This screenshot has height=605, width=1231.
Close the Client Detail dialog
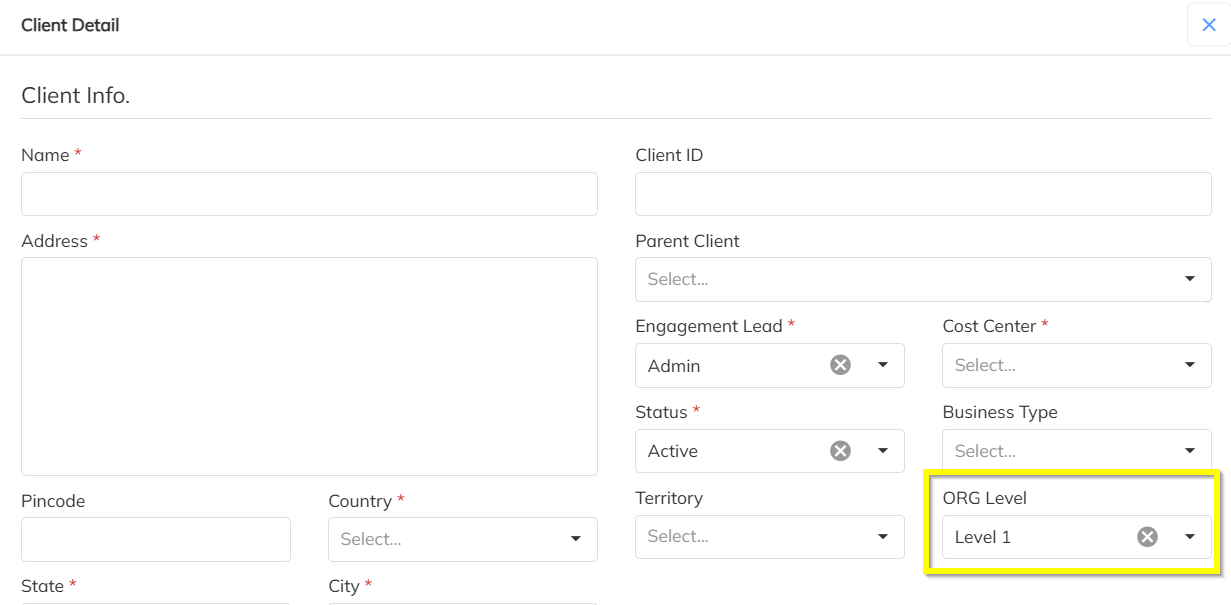(1208, 25)
